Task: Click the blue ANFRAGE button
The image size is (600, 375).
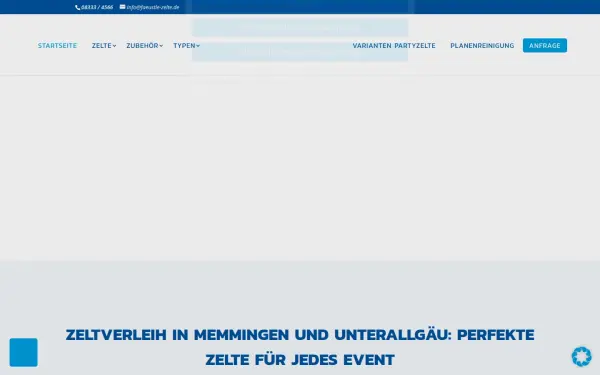Action: coord(545,46)
